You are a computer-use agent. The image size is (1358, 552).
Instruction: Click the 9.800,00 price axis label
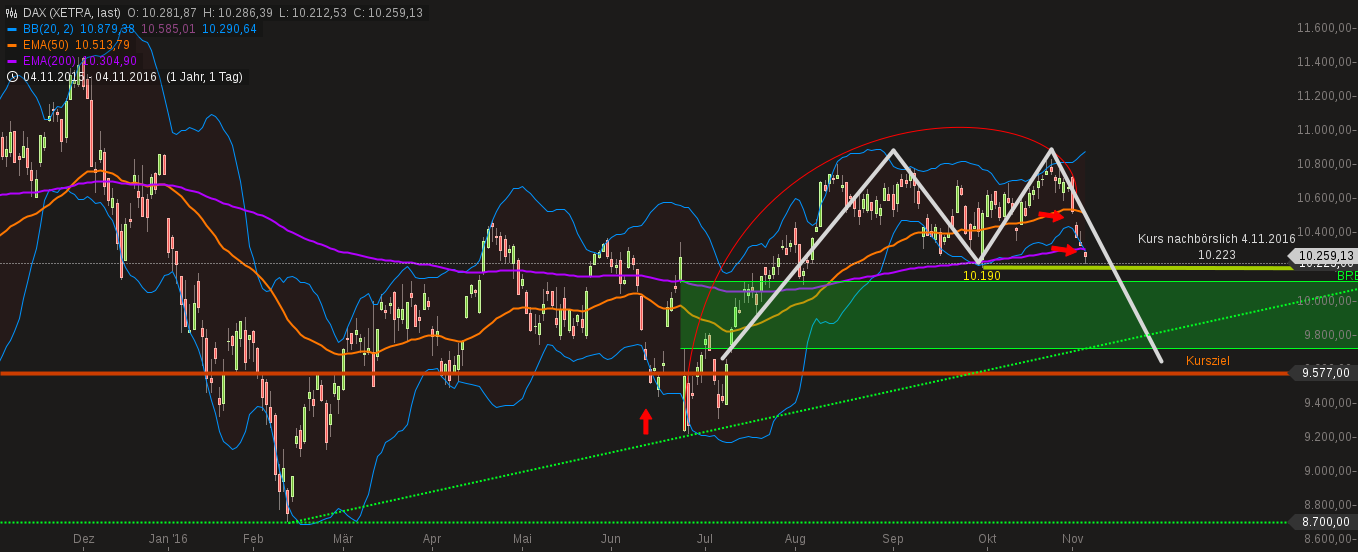point(1326,335)
